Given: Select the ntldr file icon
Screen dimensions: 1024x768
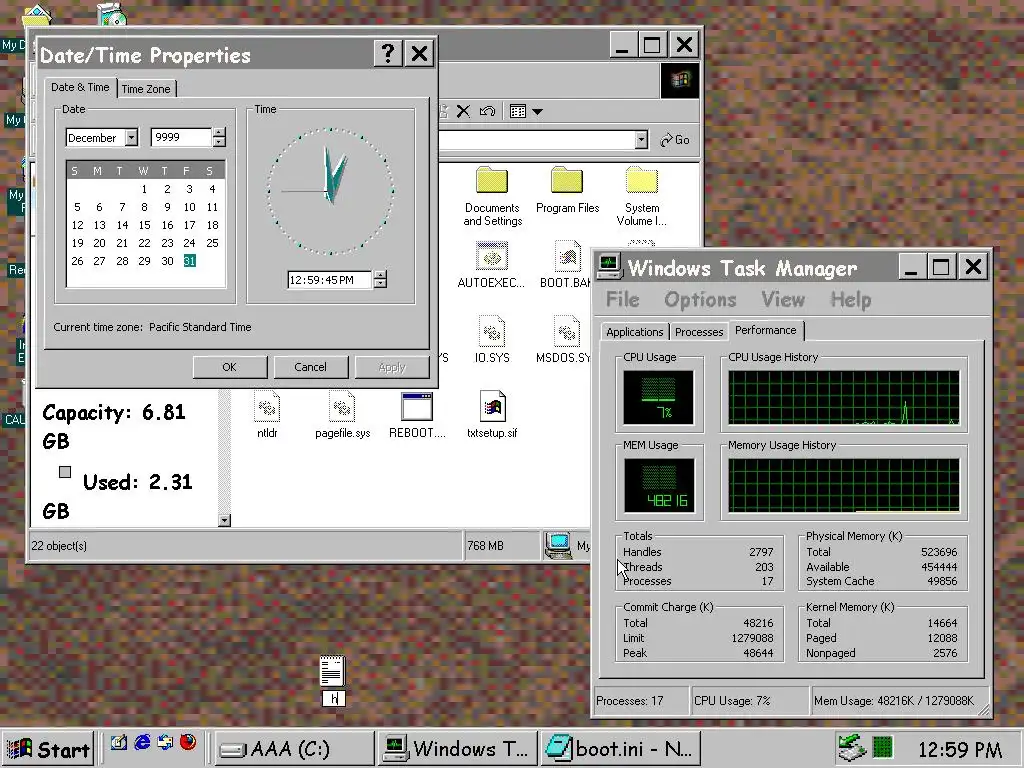Looking at the screenshot, I should point(267,415).
